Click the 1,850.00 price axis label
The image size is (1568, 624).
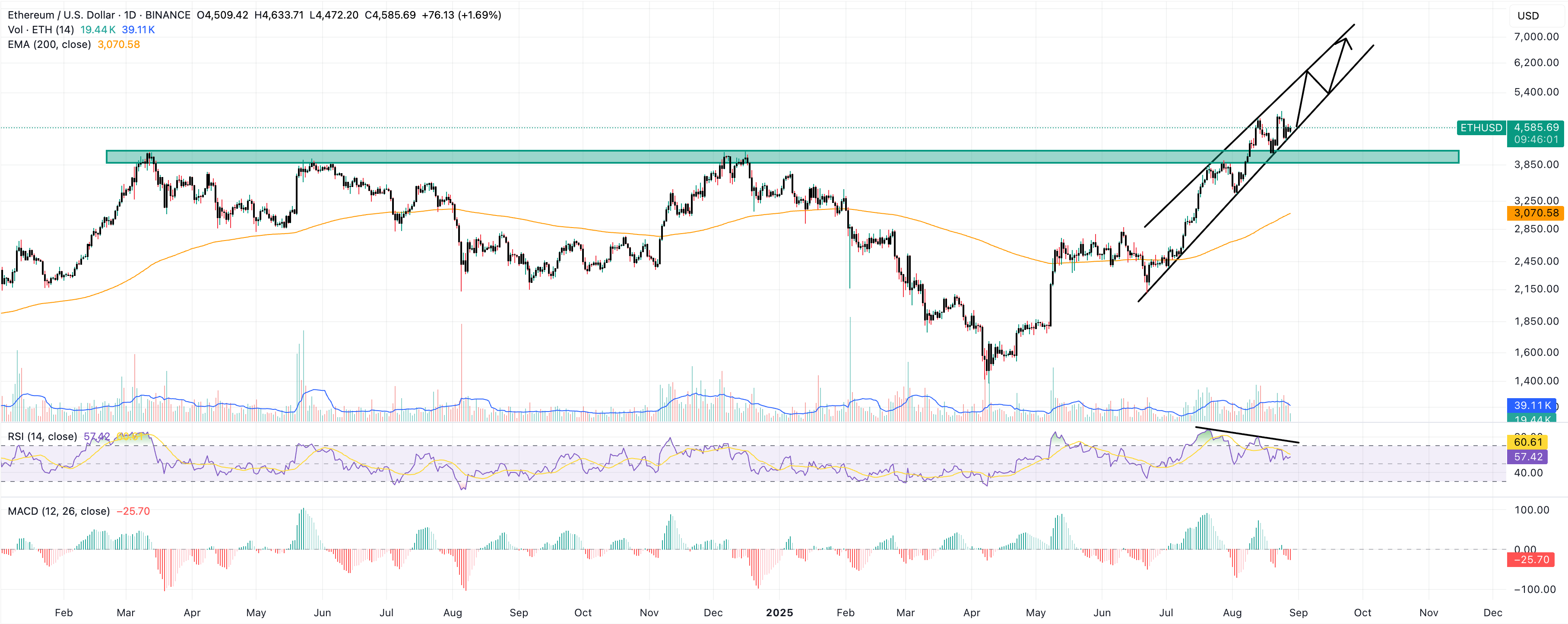(1536, 321)
